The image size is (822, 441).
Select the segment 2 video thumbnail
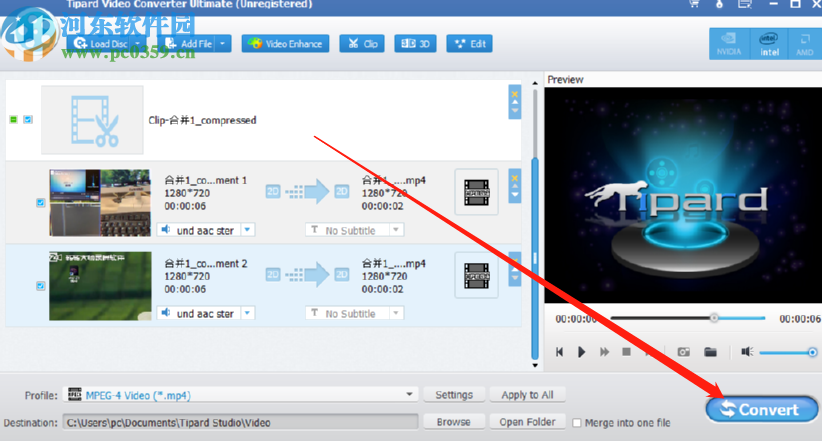[100, 286]
